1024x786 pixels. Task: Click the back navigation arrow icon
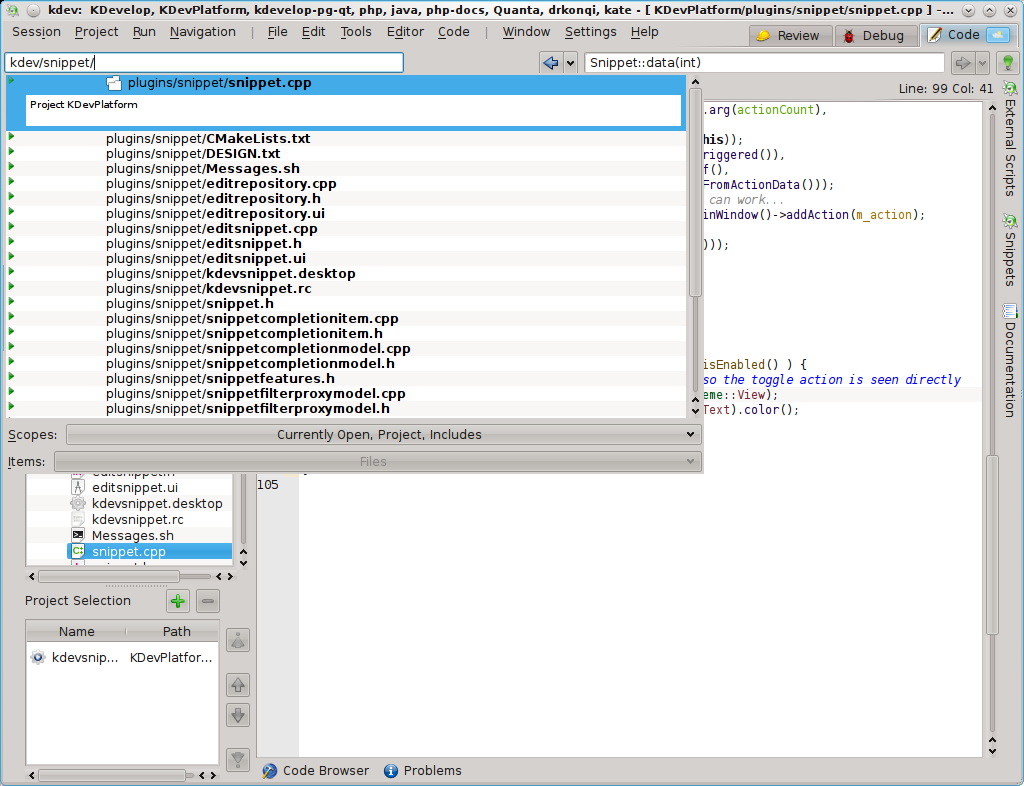551,63
